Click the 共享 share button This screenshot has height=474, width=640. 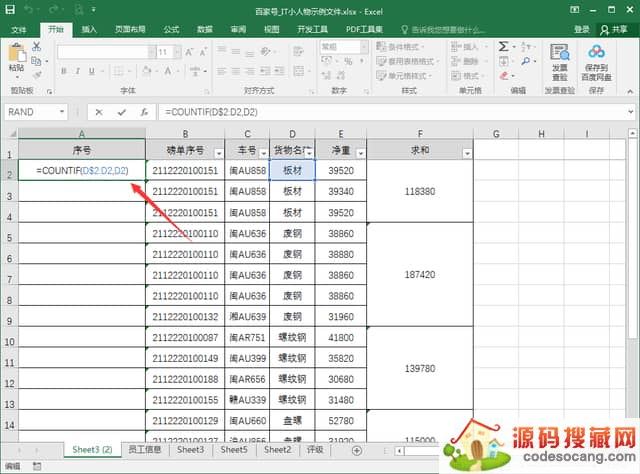pos(611,30)
